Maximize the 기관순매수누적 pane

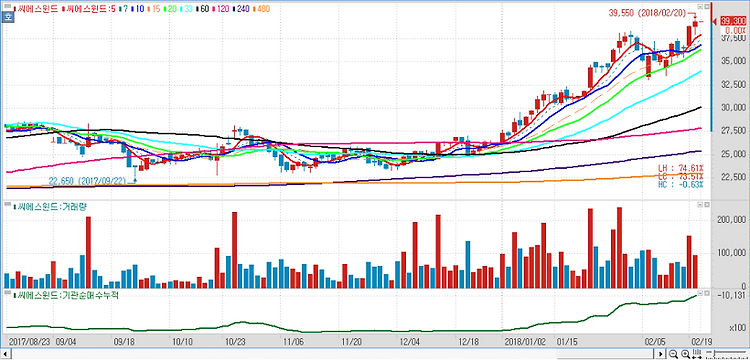(x=706, y=292)
